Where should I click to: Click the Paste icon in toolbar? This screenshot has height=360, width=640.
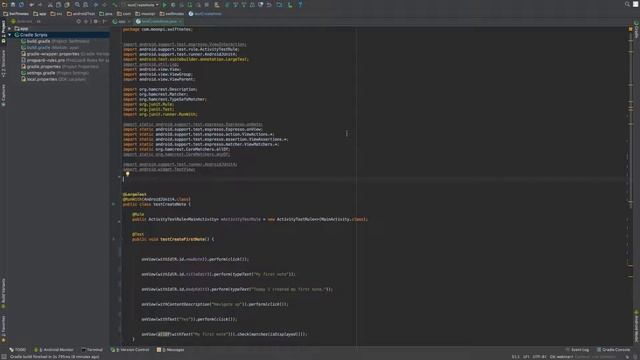[x=67, y=5]
